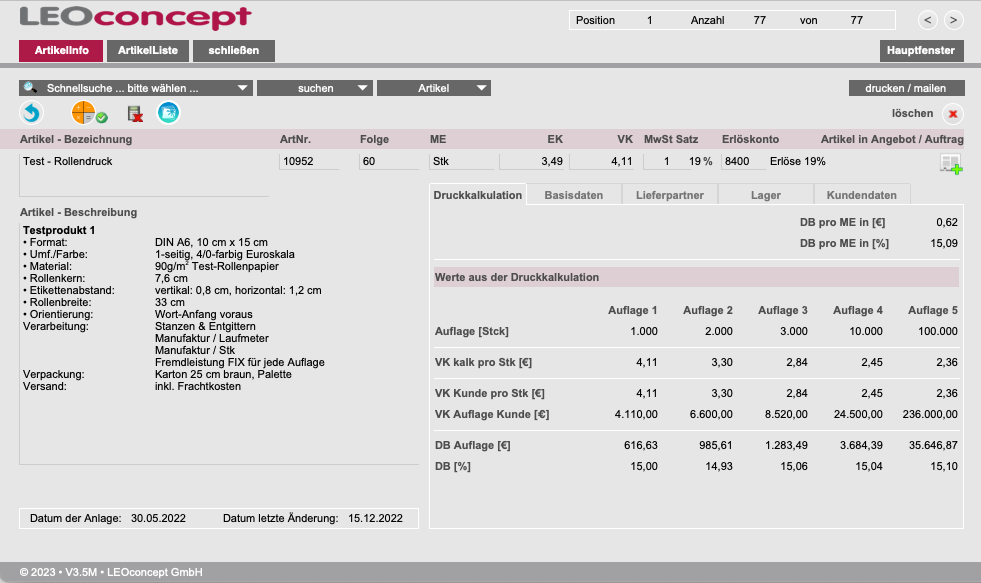The image size is (981, 583).
Task: Open the Schnellsuche dropdown
Action: [136, 88]
